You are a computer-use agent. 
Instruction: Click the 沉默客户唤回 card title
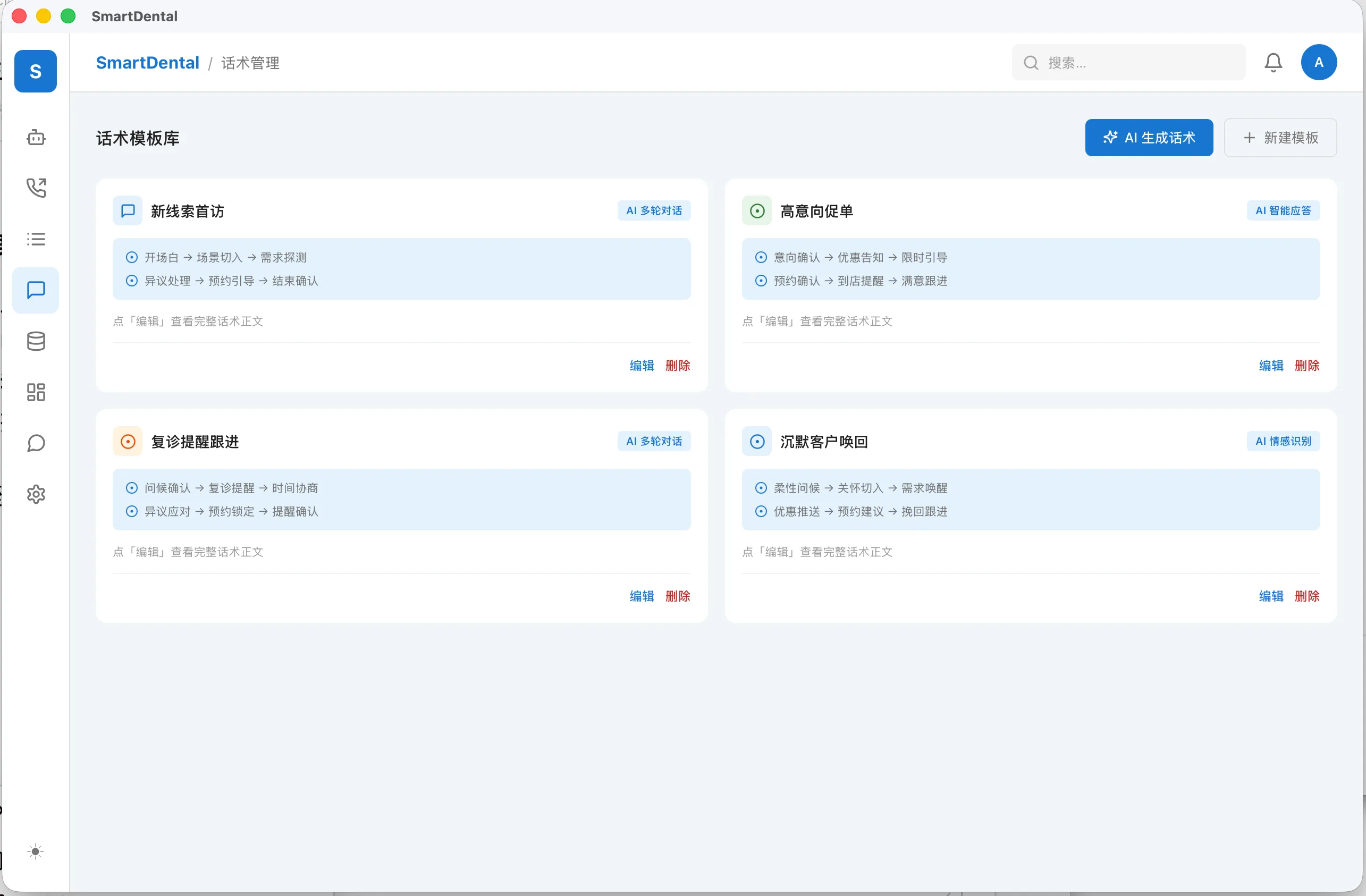[824, 442]
